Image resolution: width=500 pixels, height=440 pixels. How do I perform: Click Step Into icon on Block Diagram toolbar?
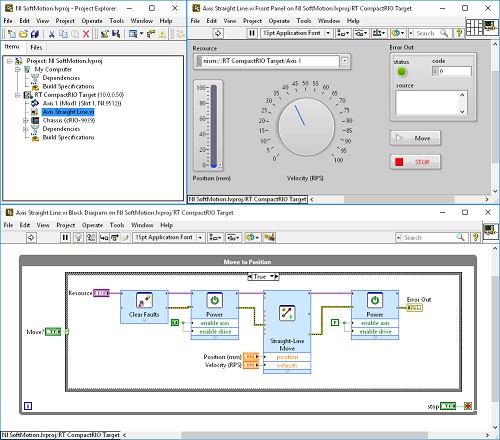pos(104,237)
